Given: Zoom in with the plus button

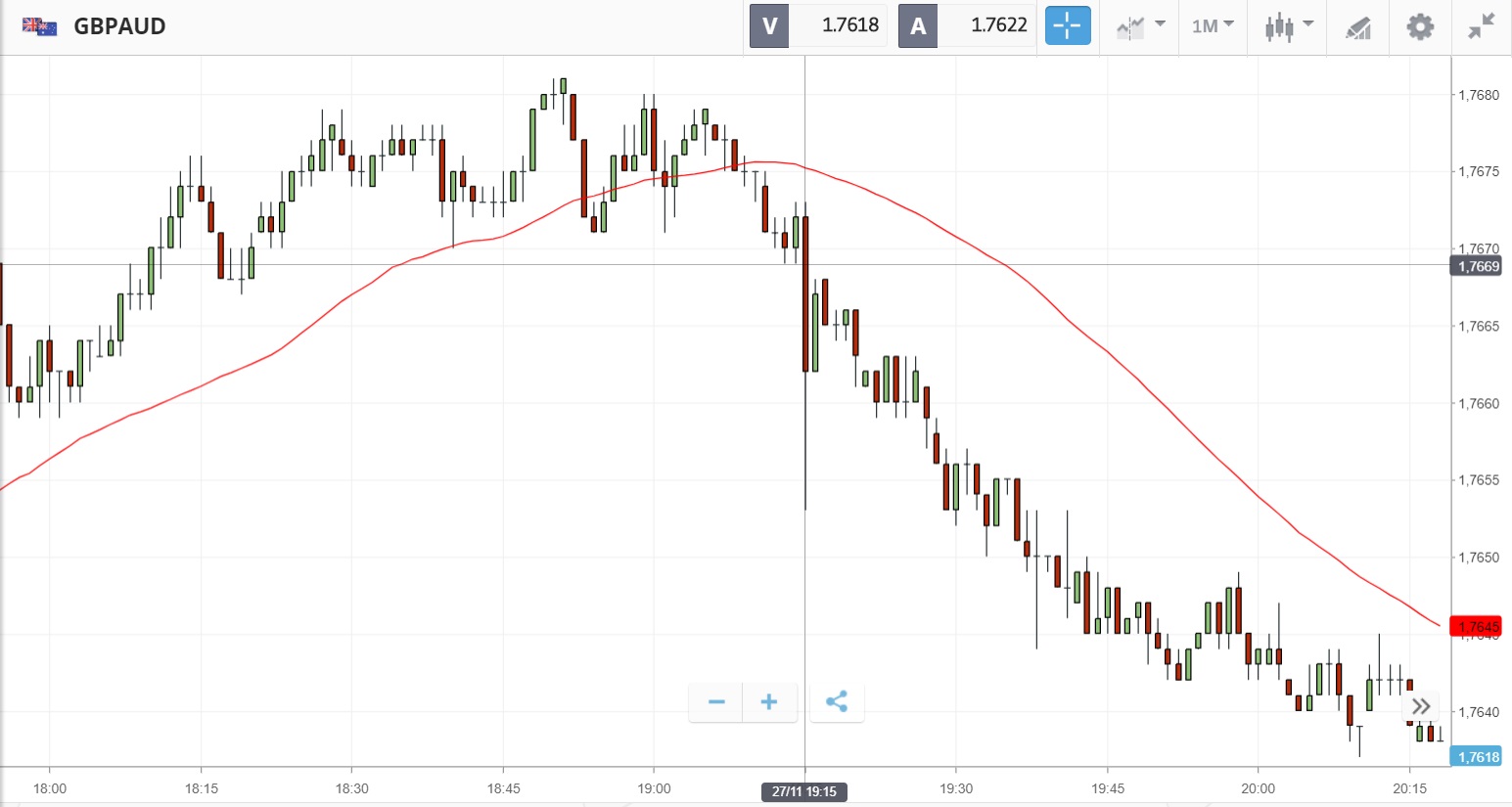Looking at the screenshot, I should (769, 701).
